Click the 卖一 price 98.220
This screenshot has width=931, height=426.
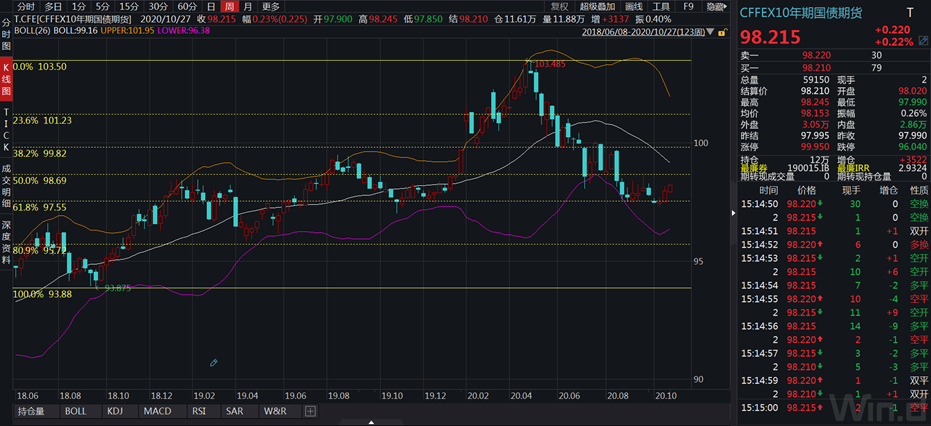coord(816,55)
